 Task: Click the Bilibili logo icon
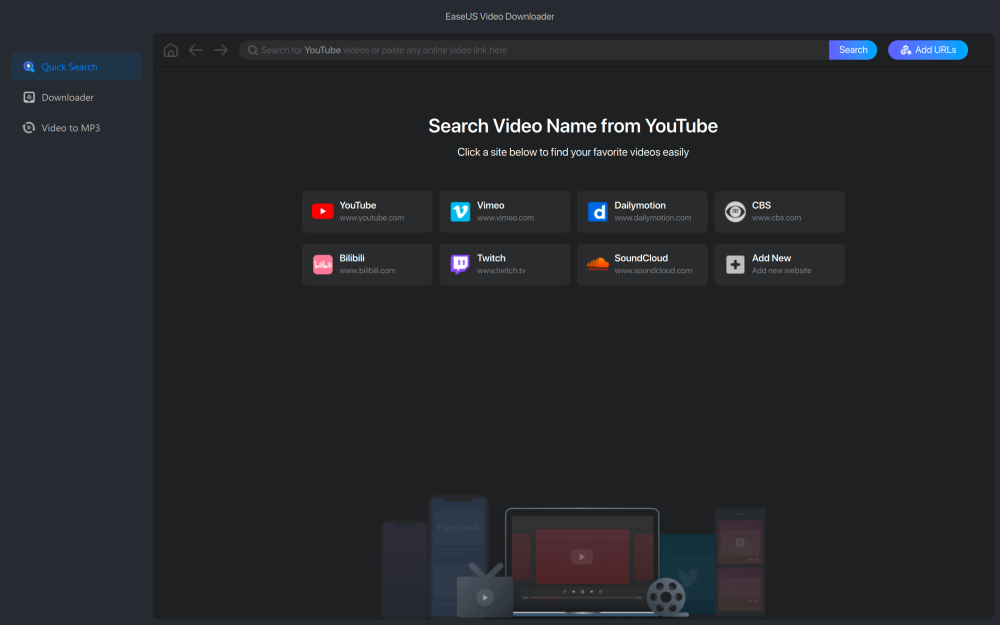point(323,264)
